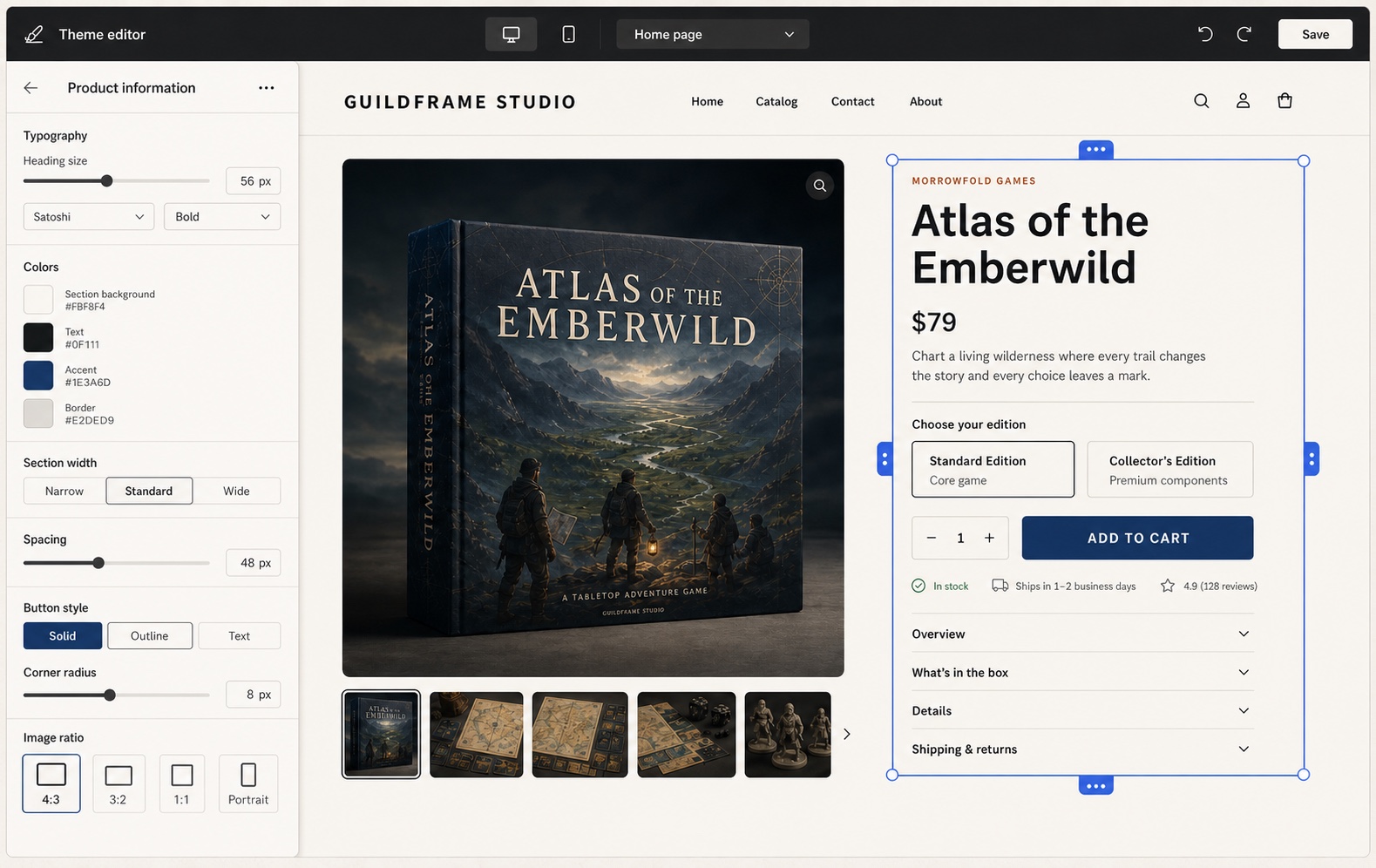This screenshot has height=868, width=1376.
Task: Select 3:2 image ratio
Action: point(119,783)
